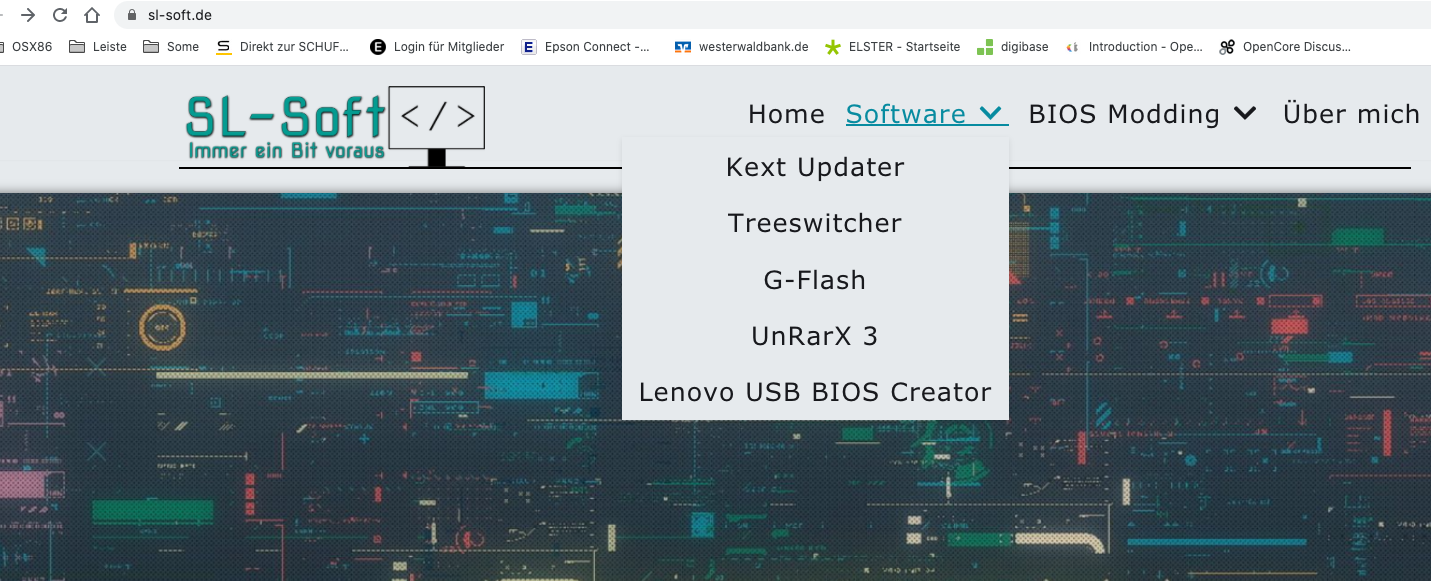Viewport: 1431px width, 581px height.
Task: Open the Leiste bookmark folder
Action: pyautogui.click(x=98, y=46)
